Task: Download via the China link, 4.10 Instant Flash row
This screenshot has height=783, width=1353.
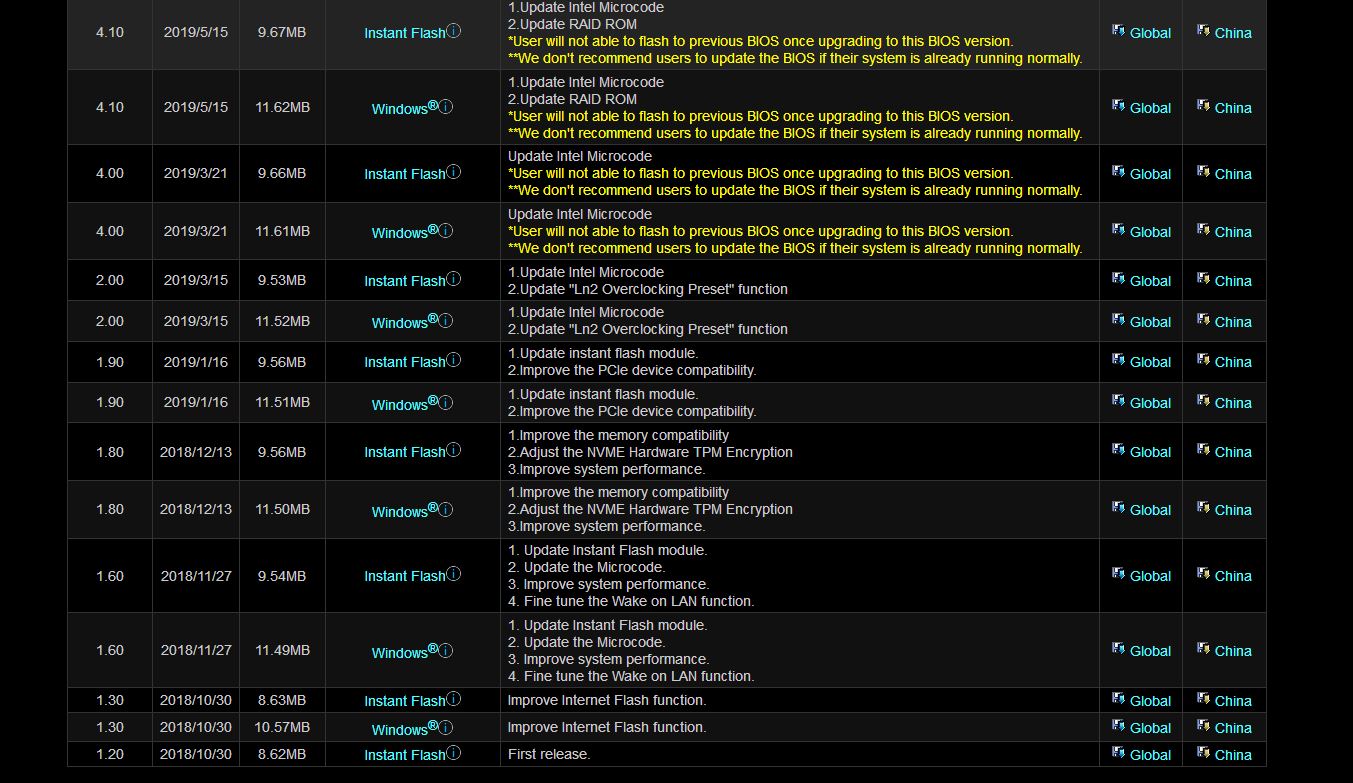Action: click(x=1233, y=33)
